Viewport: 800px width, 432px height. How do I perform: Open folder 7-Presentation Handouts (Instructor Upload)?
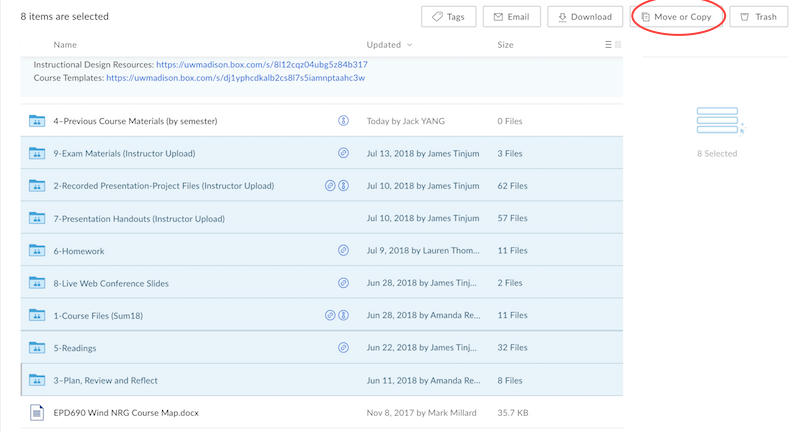(x=139, y=218)
